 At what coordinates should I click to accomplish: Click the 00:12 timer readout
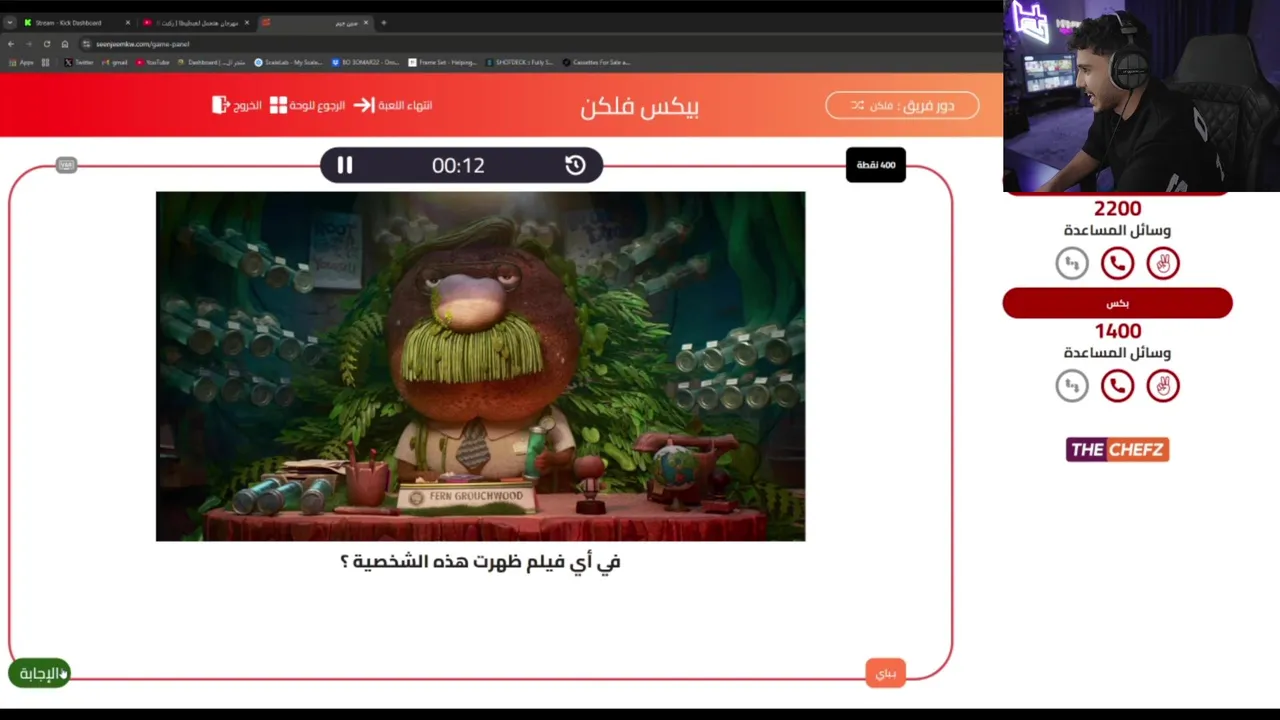458,166
